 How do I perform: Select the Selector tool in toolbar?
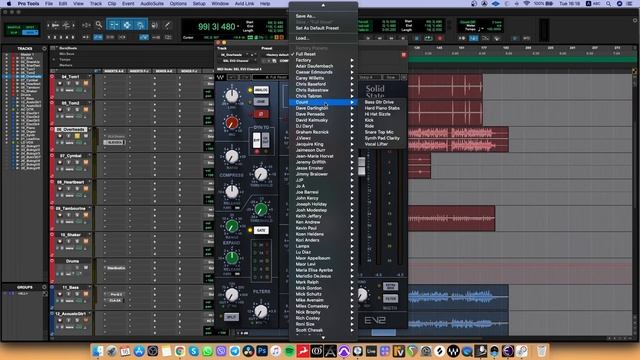tap(127, 25)
